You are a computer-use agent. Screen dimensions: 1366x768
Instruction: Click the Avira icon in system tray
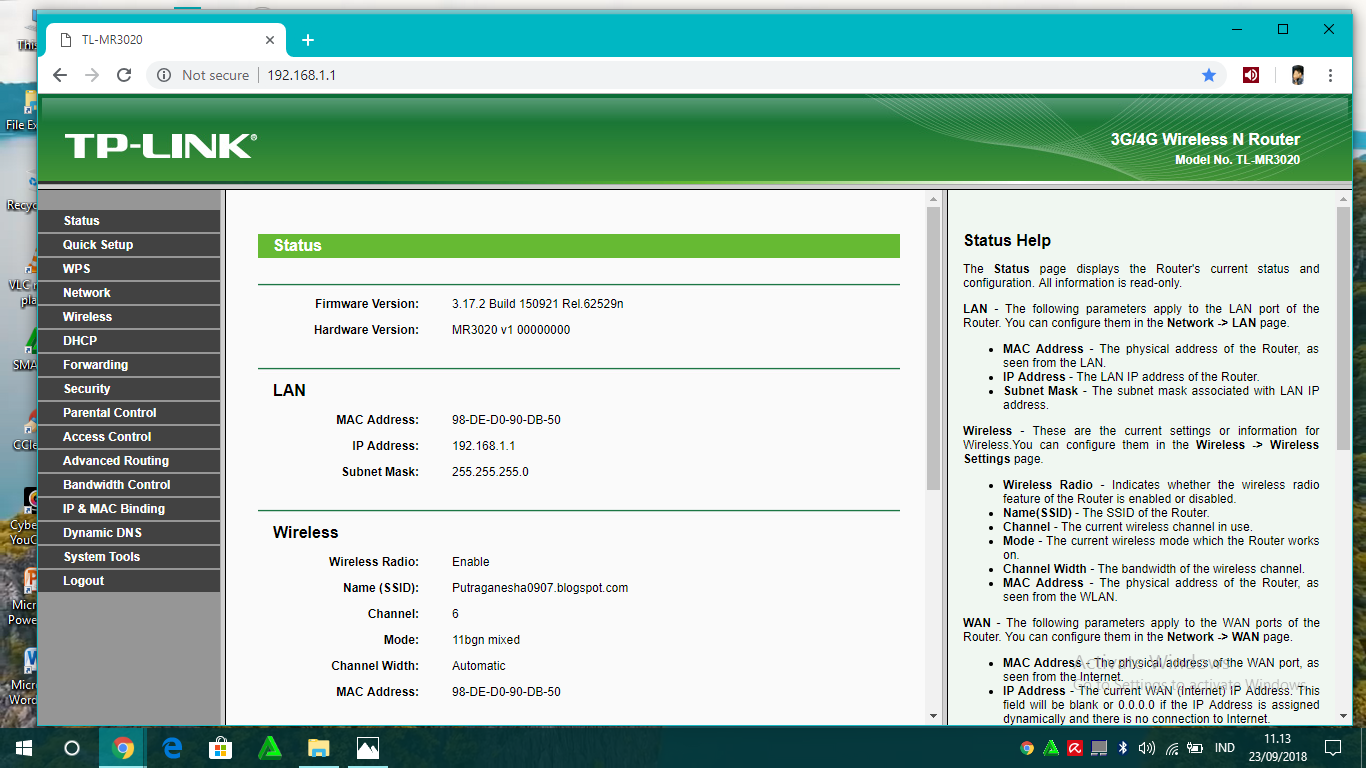(1075, 747)
